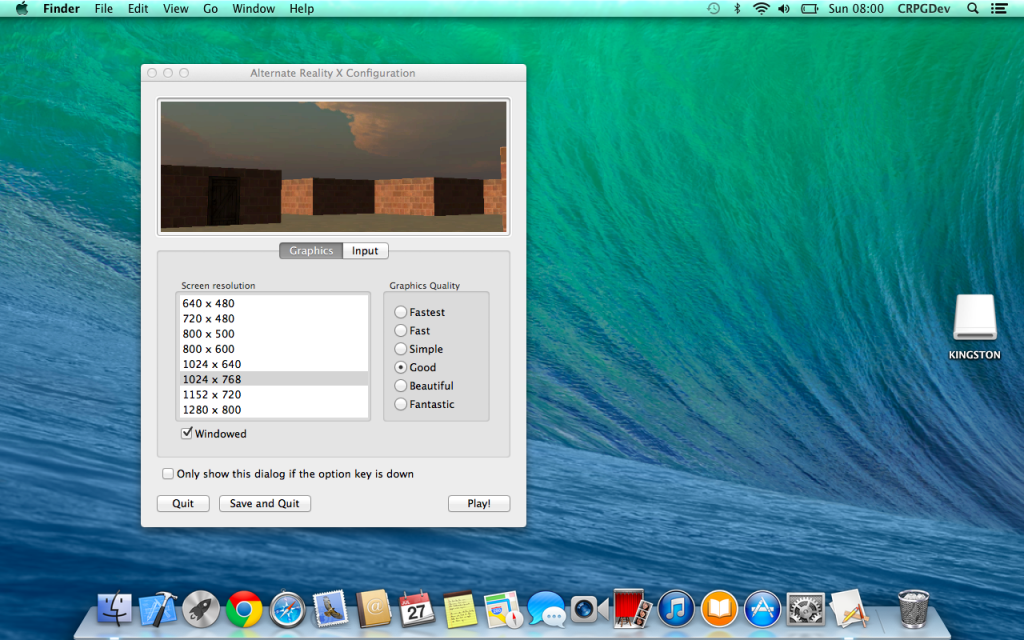Screen dimensions: 1024x640
Task: Click Save and Quit
Action: (264, 504)
